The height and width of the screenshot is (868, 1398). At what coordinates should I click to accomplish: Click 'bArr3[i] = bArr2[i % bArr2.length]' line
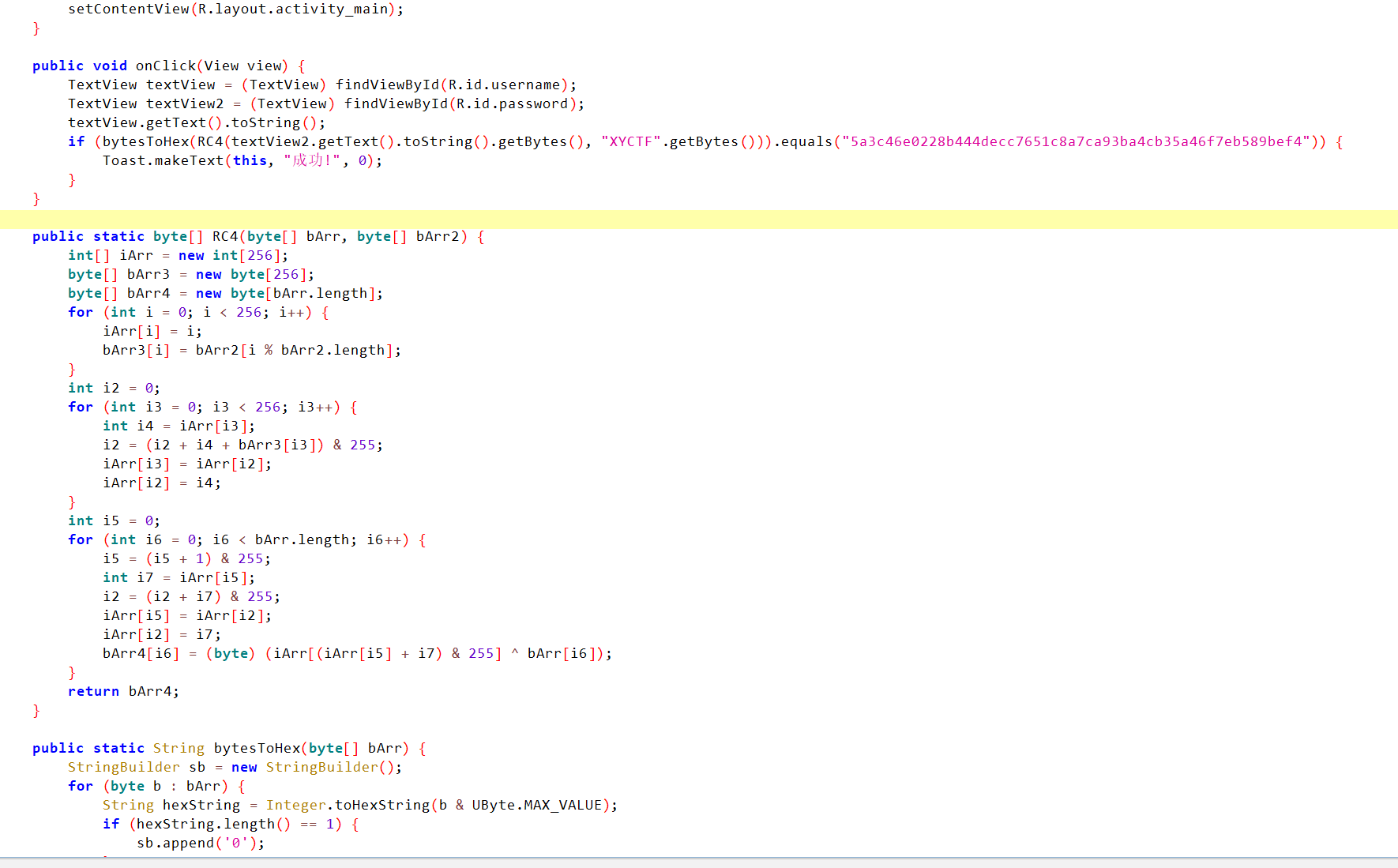(x=252, y=350)
